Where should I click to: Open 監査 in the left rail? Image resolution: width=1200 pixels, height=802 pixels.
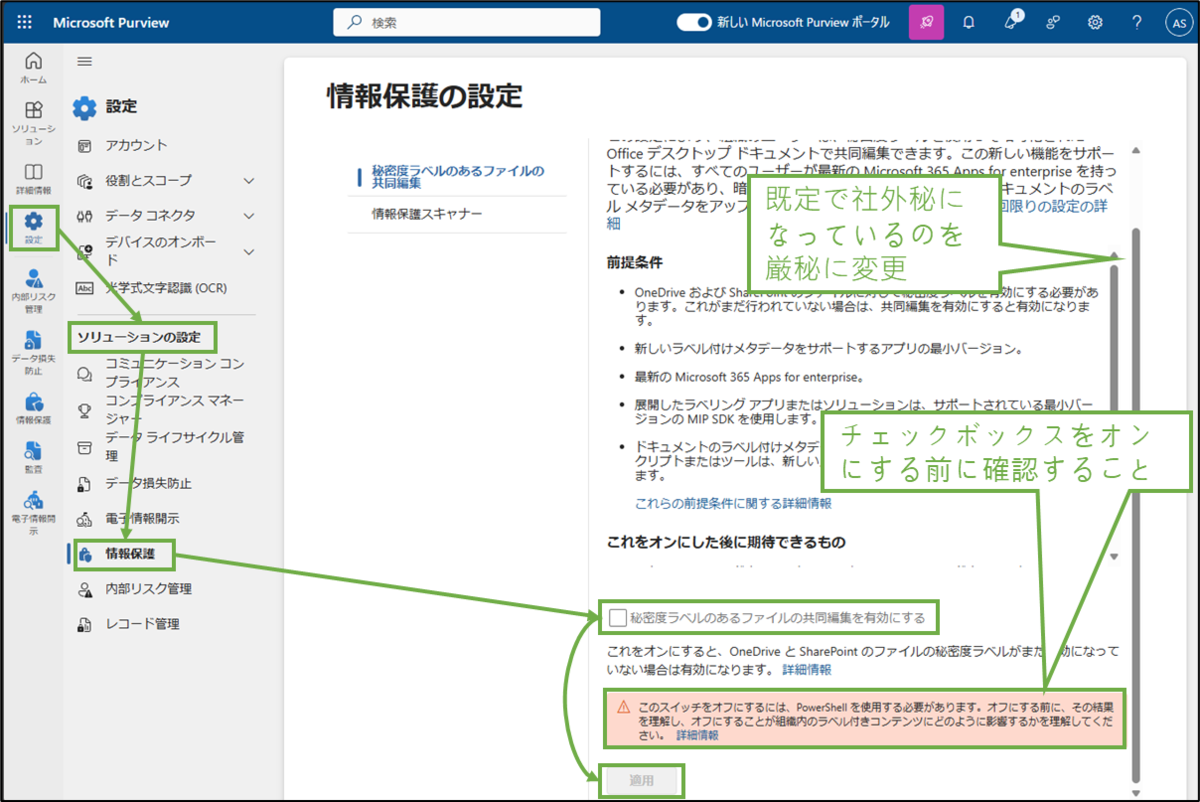[x=33, y=456]
